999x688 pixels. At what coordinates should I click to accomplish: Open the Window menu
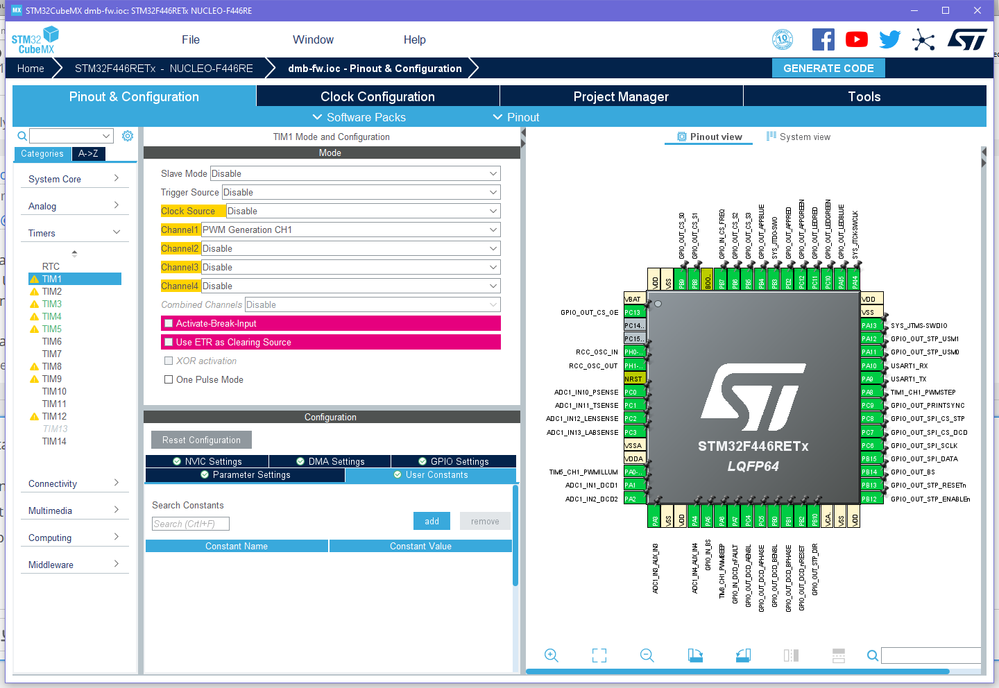[313, 39]
